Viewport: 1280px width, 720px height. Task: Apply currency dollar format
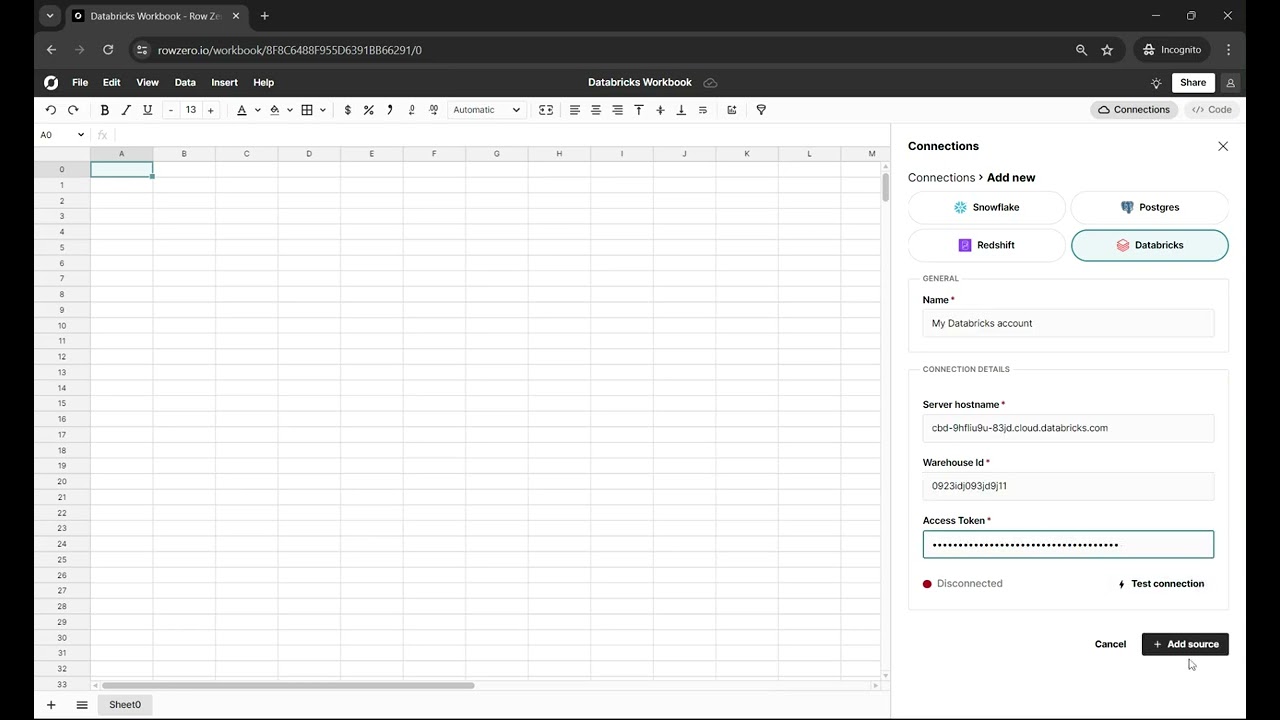coord(348,110)
